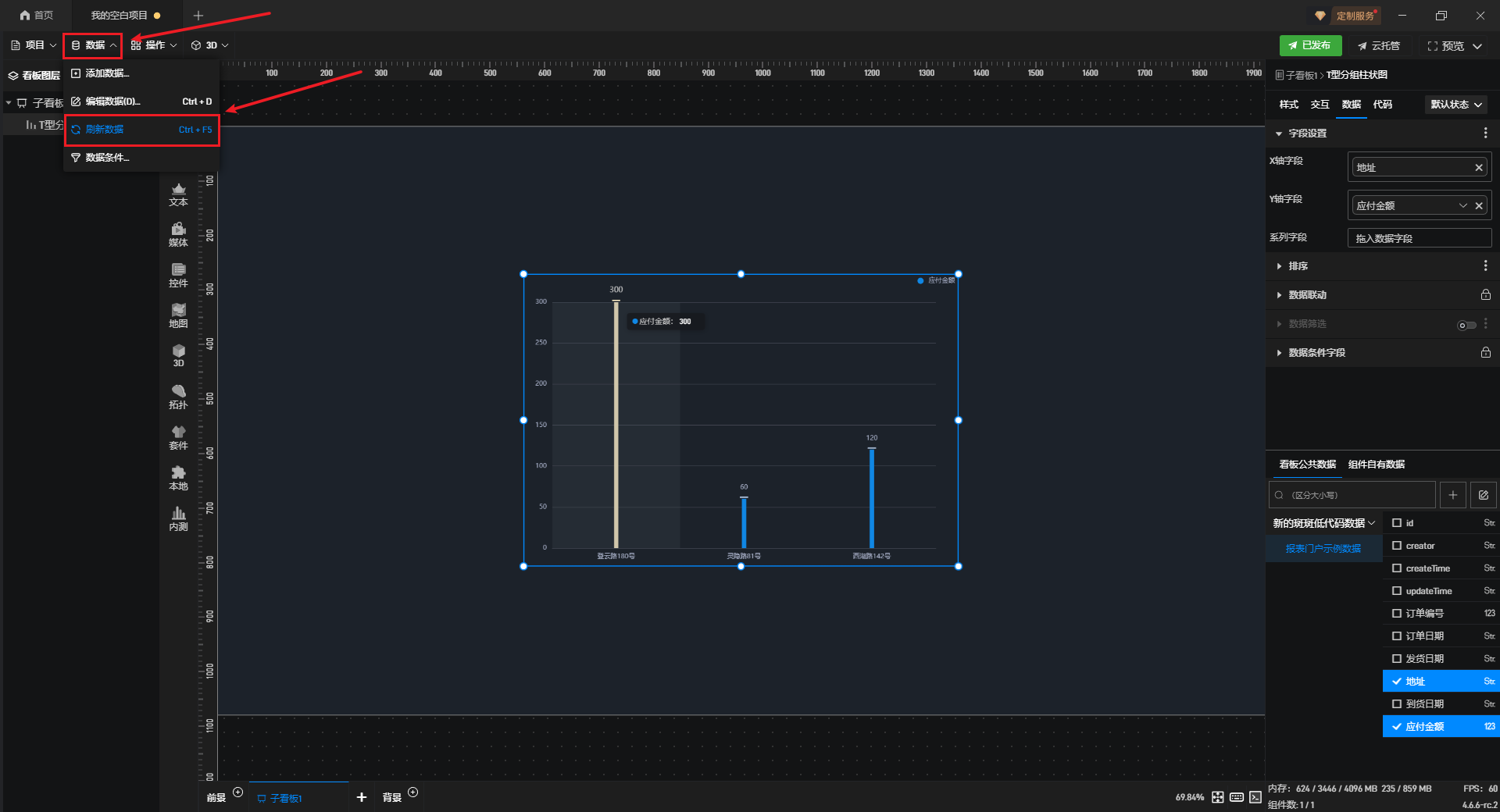Check the 订单编号 field checkbox
This screenshot has width=1500, height=812.
(1397, 614)
